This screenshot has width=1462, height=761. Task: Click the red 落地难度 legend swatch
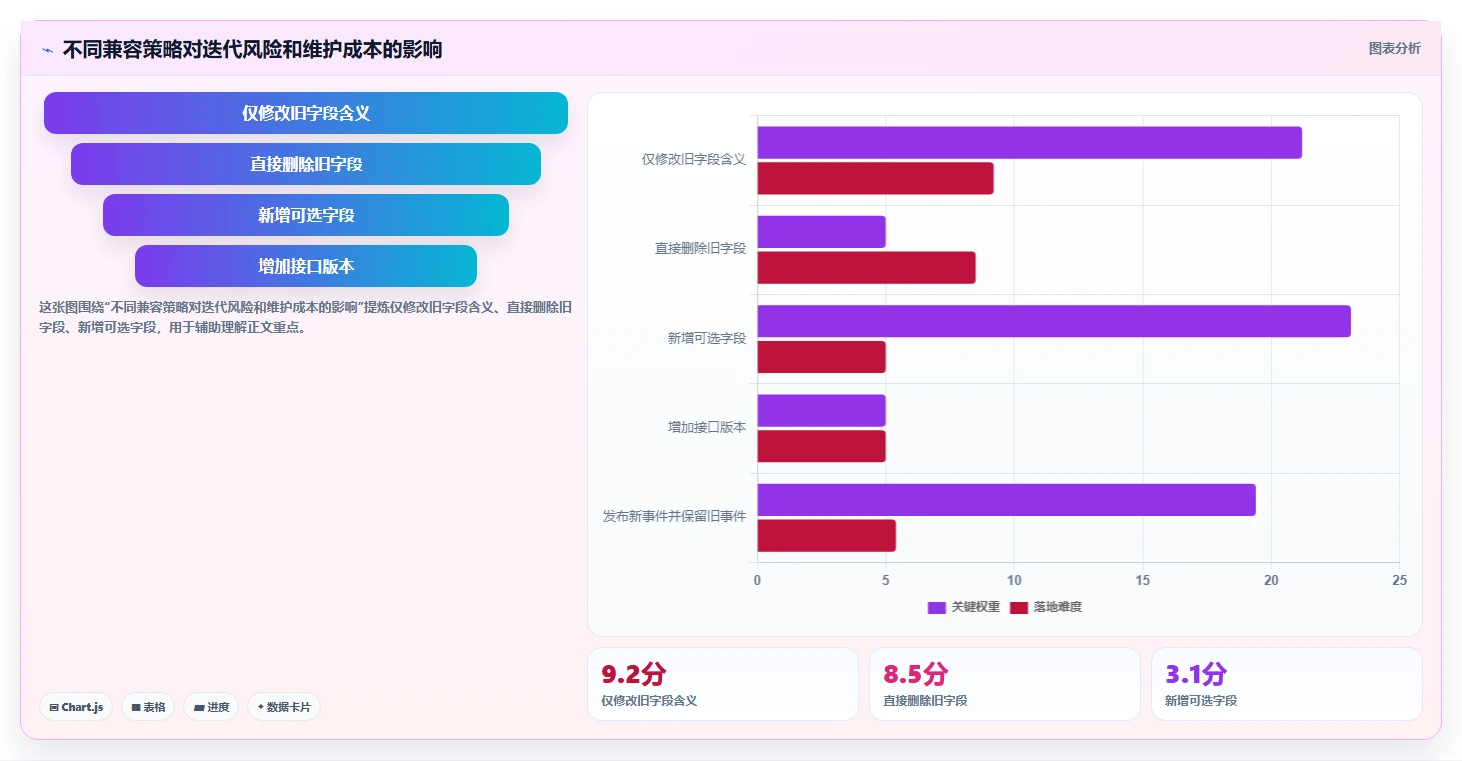coord(1019,608)
